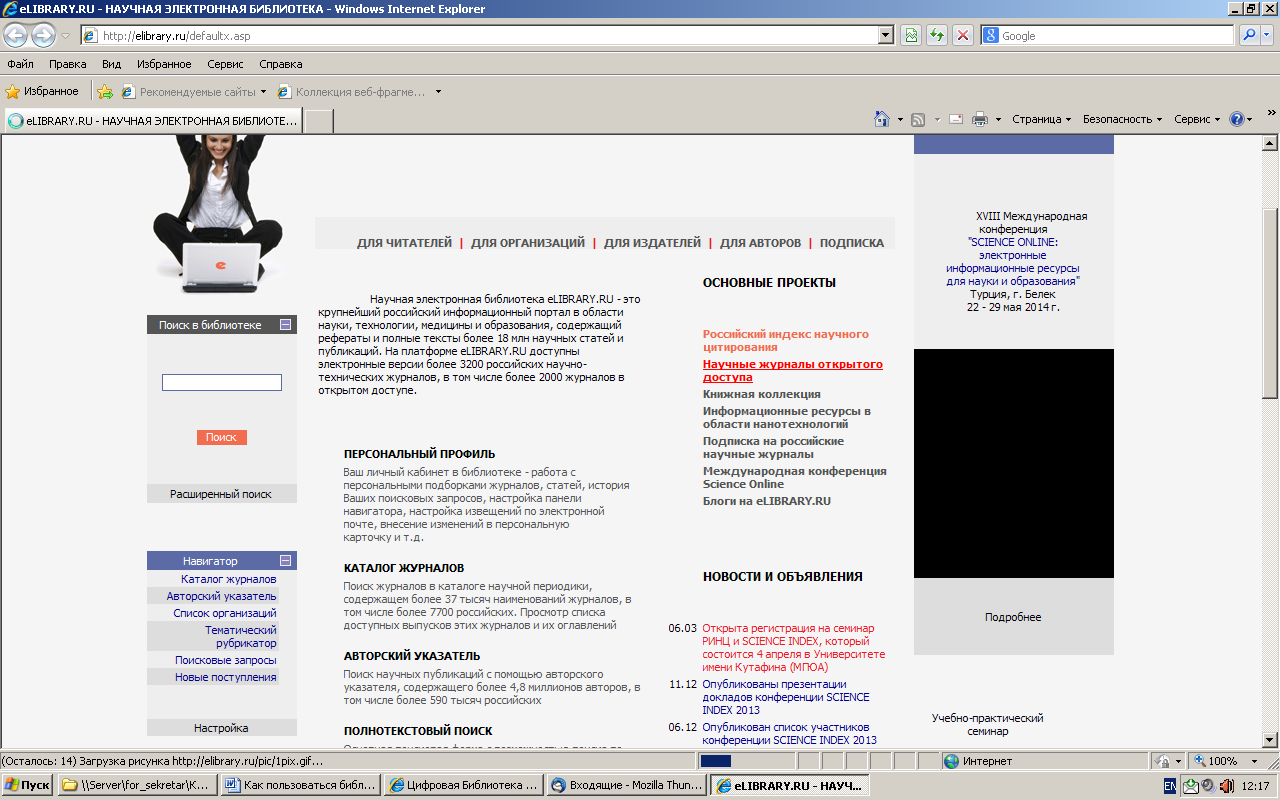Click 'Новые поступления' in Navigator
The height and width of the screenshot is (800, 1280).
pyautogui.click(x=226, y=677)
